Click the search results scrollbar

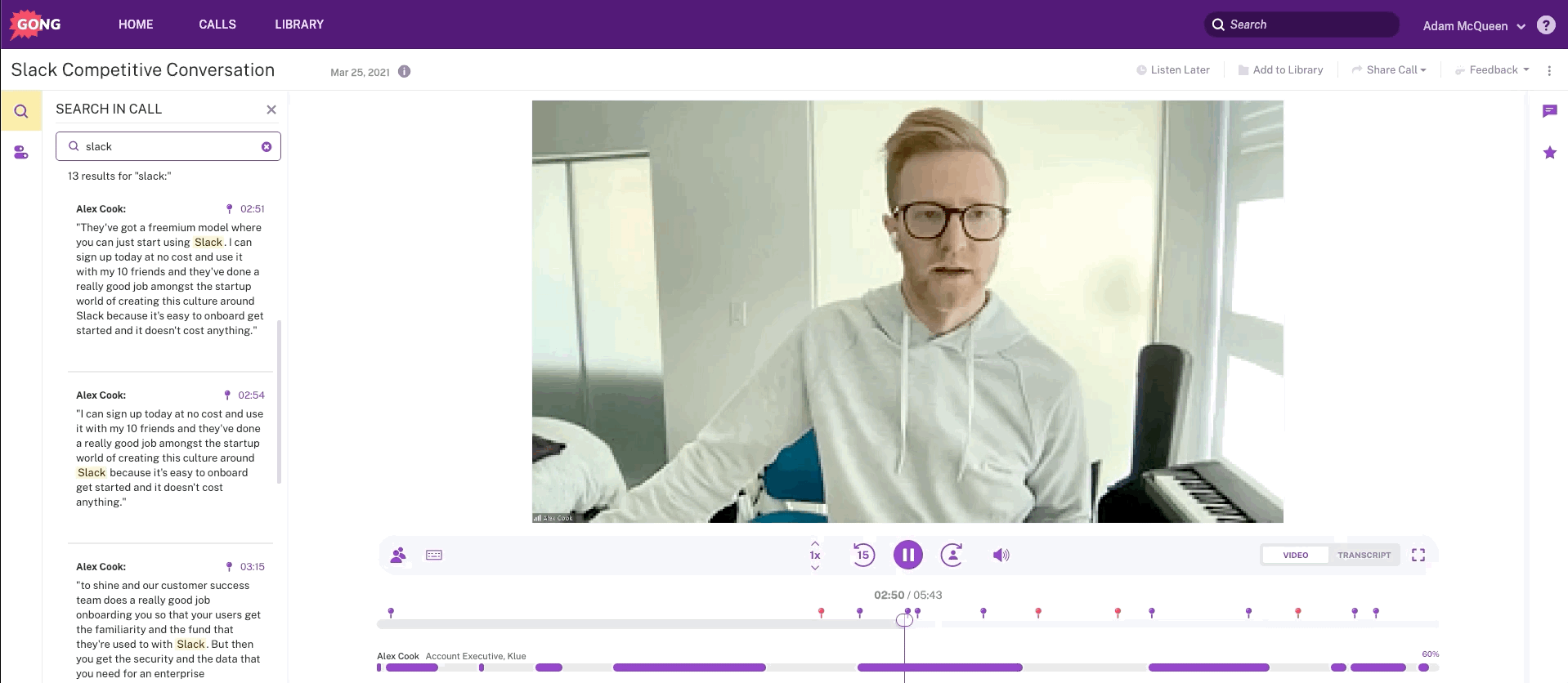pos(279,402)
